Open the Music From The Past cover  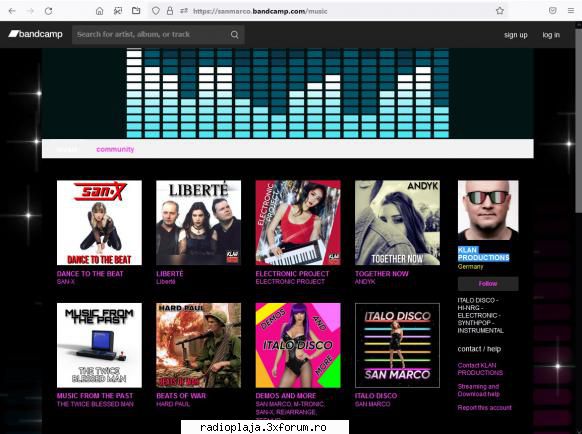(99, 345)
